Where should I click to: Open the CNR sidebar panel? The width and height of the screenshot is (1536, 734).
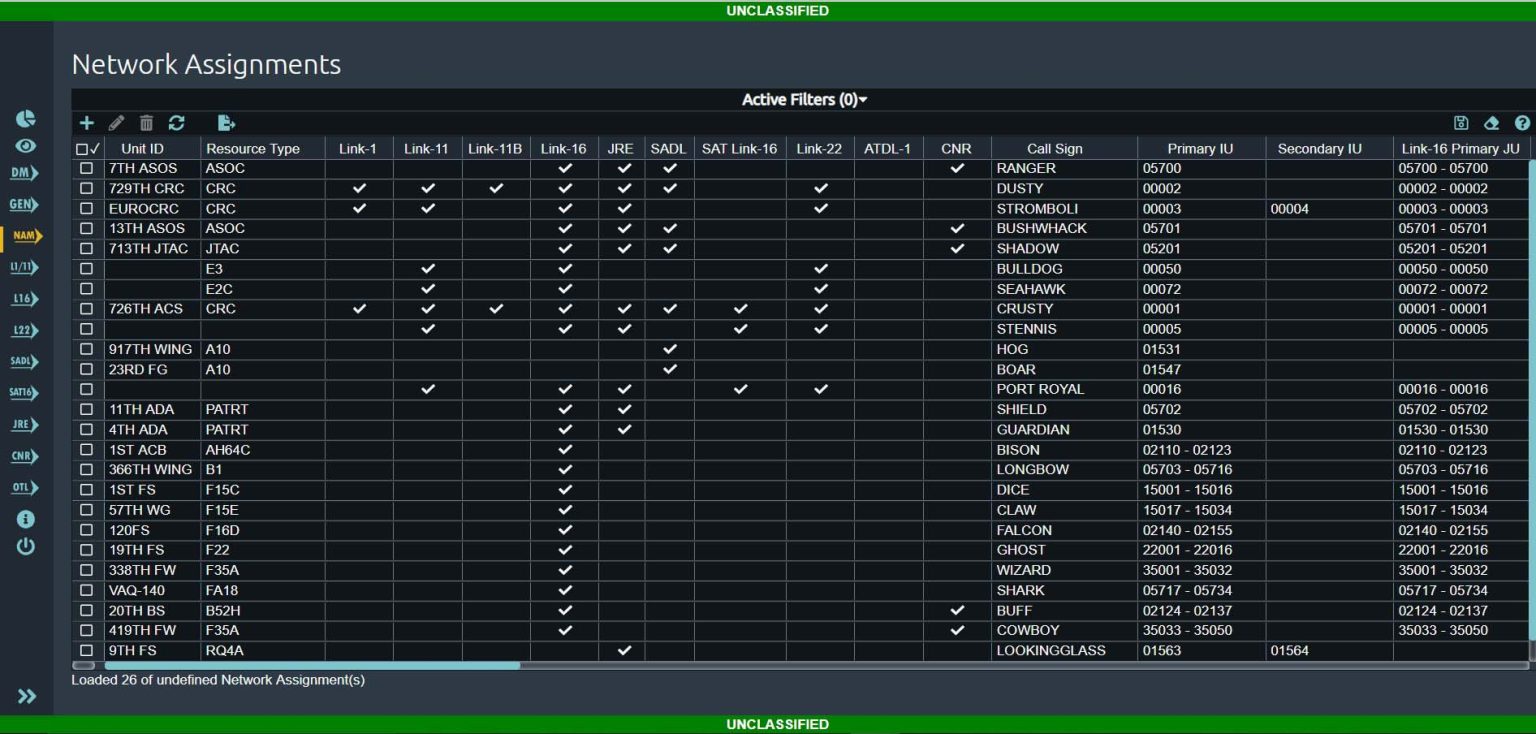[x=22, y=456]
